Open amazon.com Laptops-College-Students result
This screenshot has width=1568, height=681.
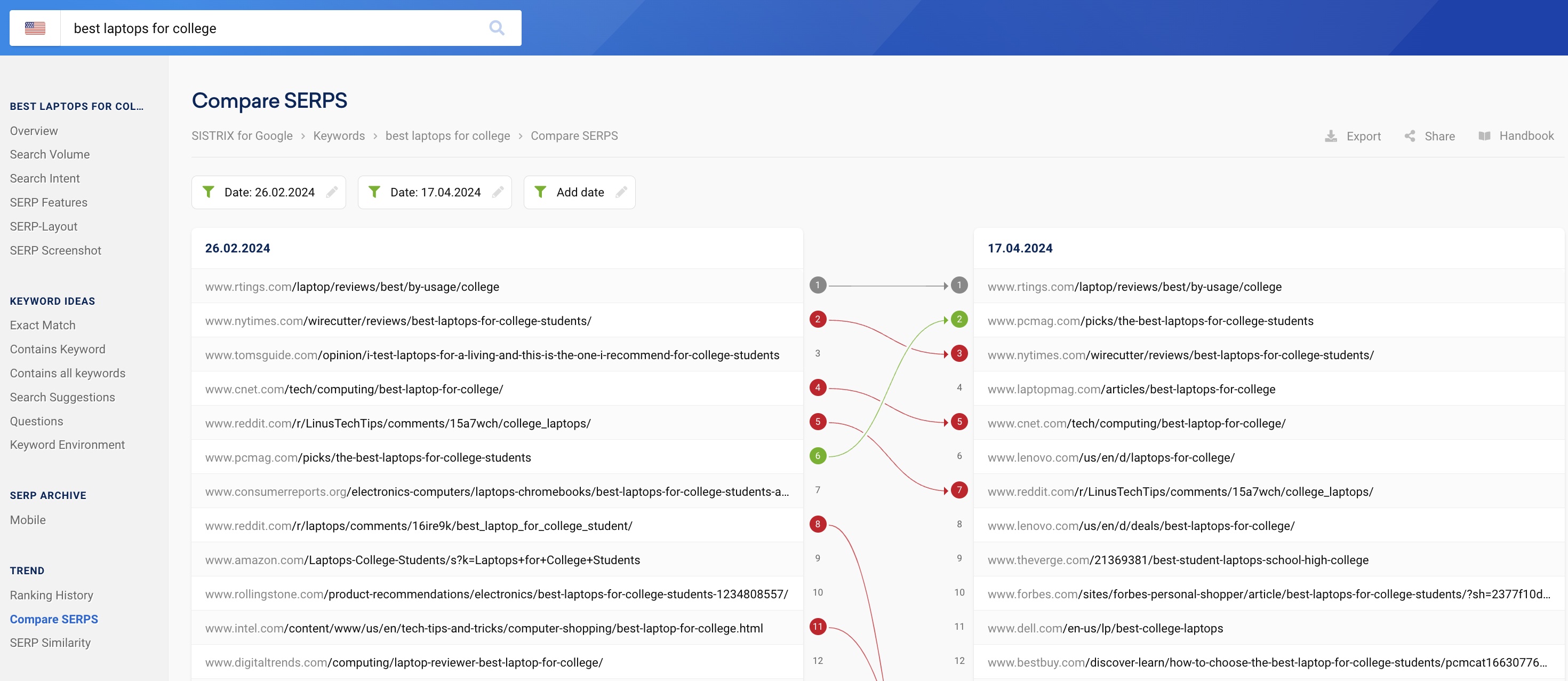pos(422,560)
